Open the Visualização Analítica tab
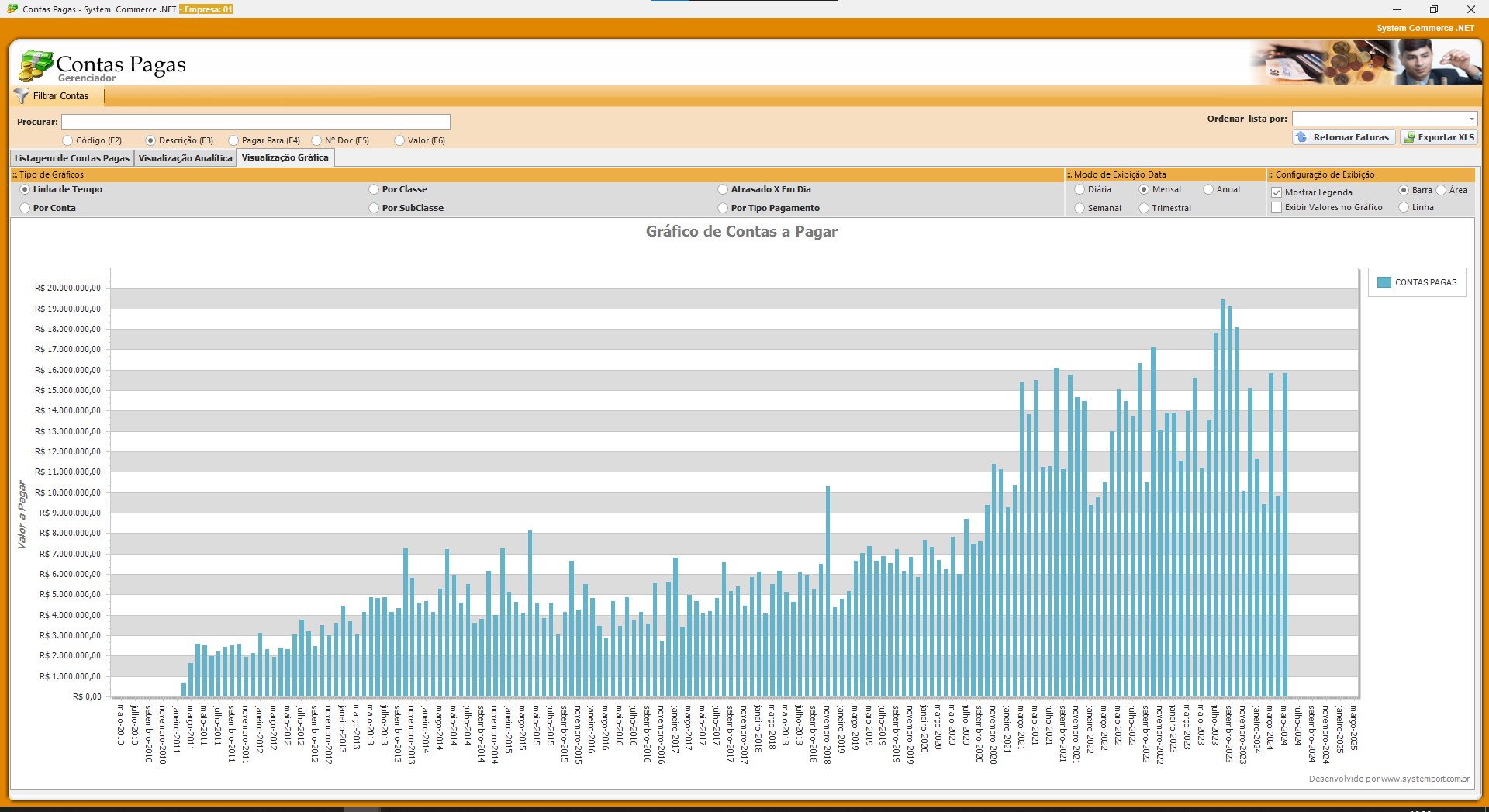The width and height of the screenshot is (1489, 812). [x=185, y=158]
